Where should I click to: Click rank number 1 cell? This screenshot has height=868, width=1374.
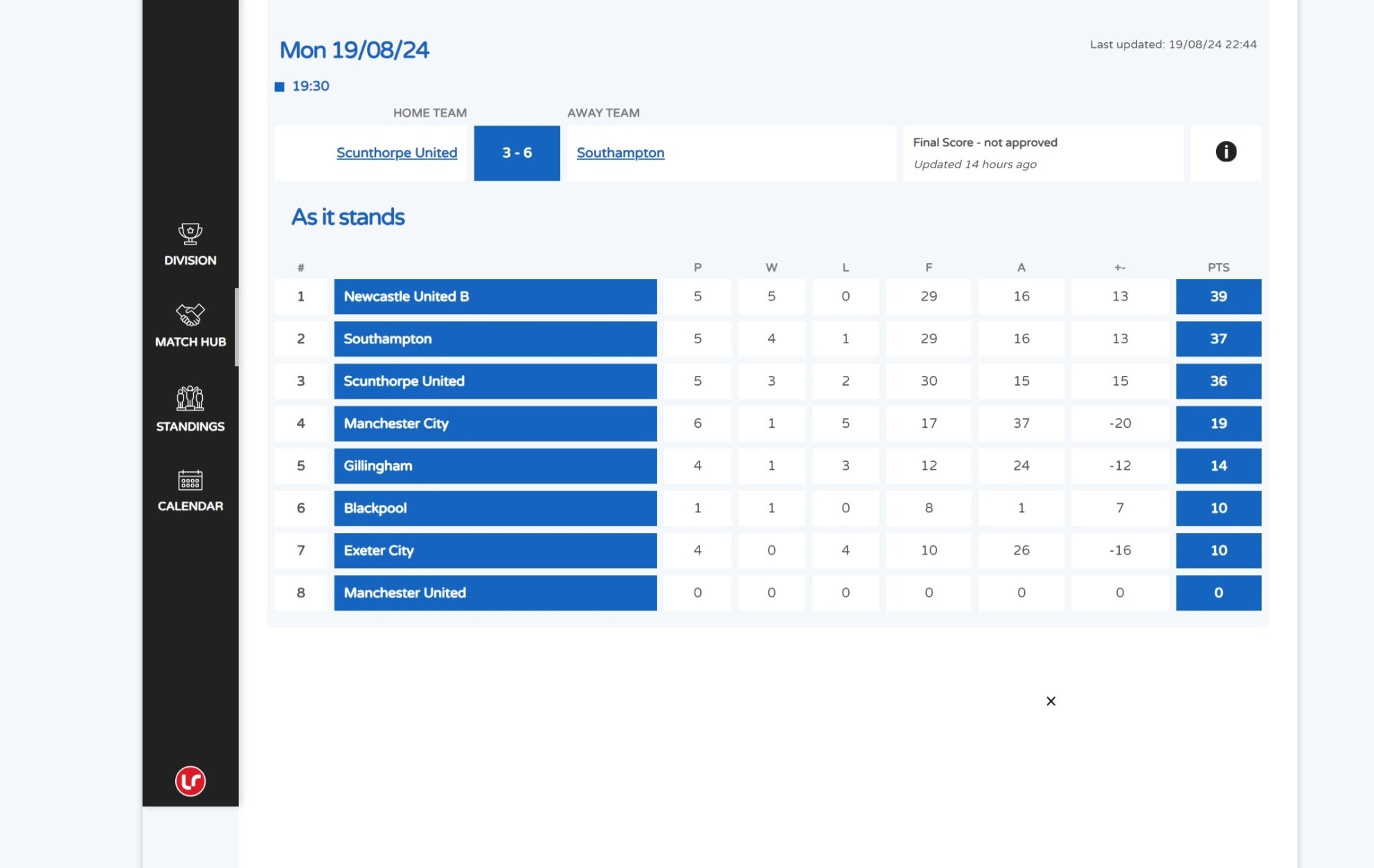(301, 296)
